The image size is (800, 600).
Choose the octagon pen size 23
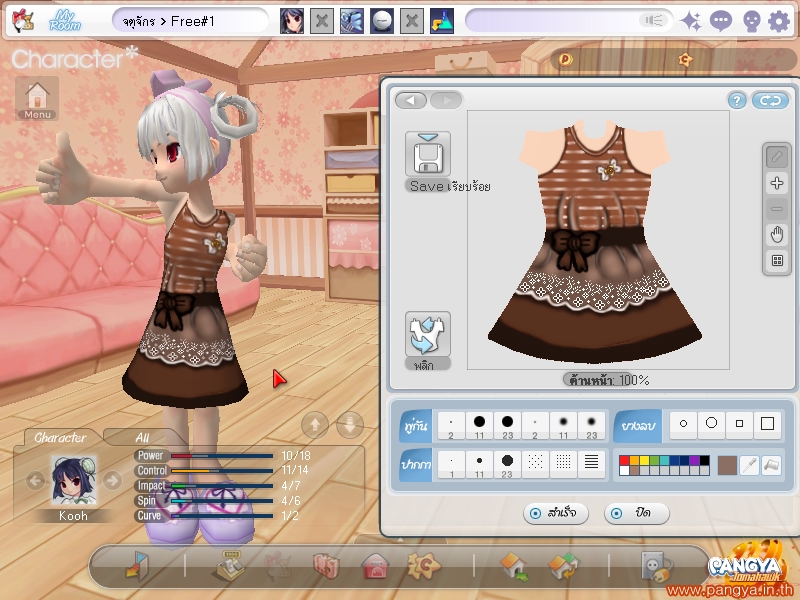507,465
